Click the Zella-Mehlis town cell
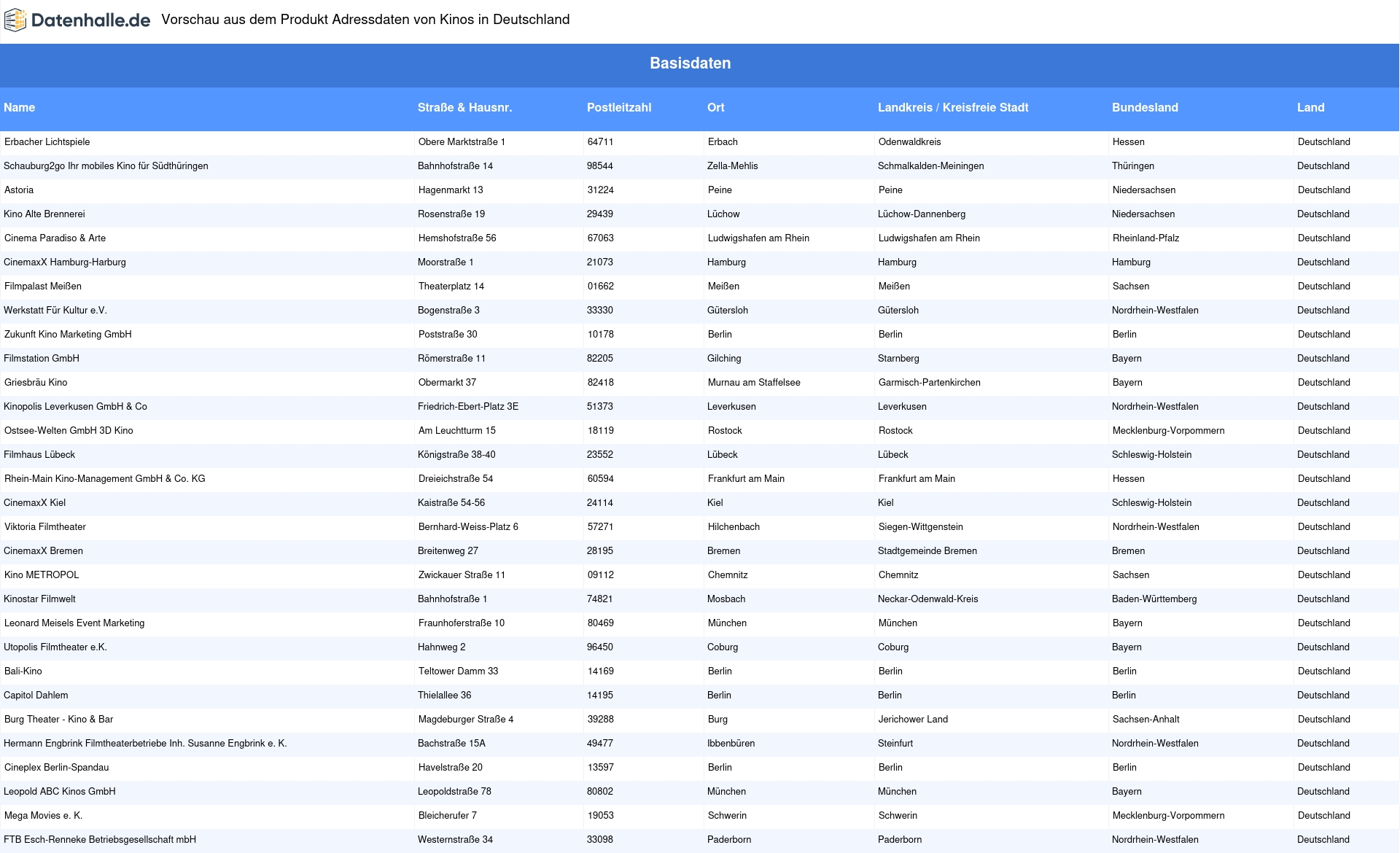Image resolution: width=1400 pixels, height=853 pixels. click(733, 166)
